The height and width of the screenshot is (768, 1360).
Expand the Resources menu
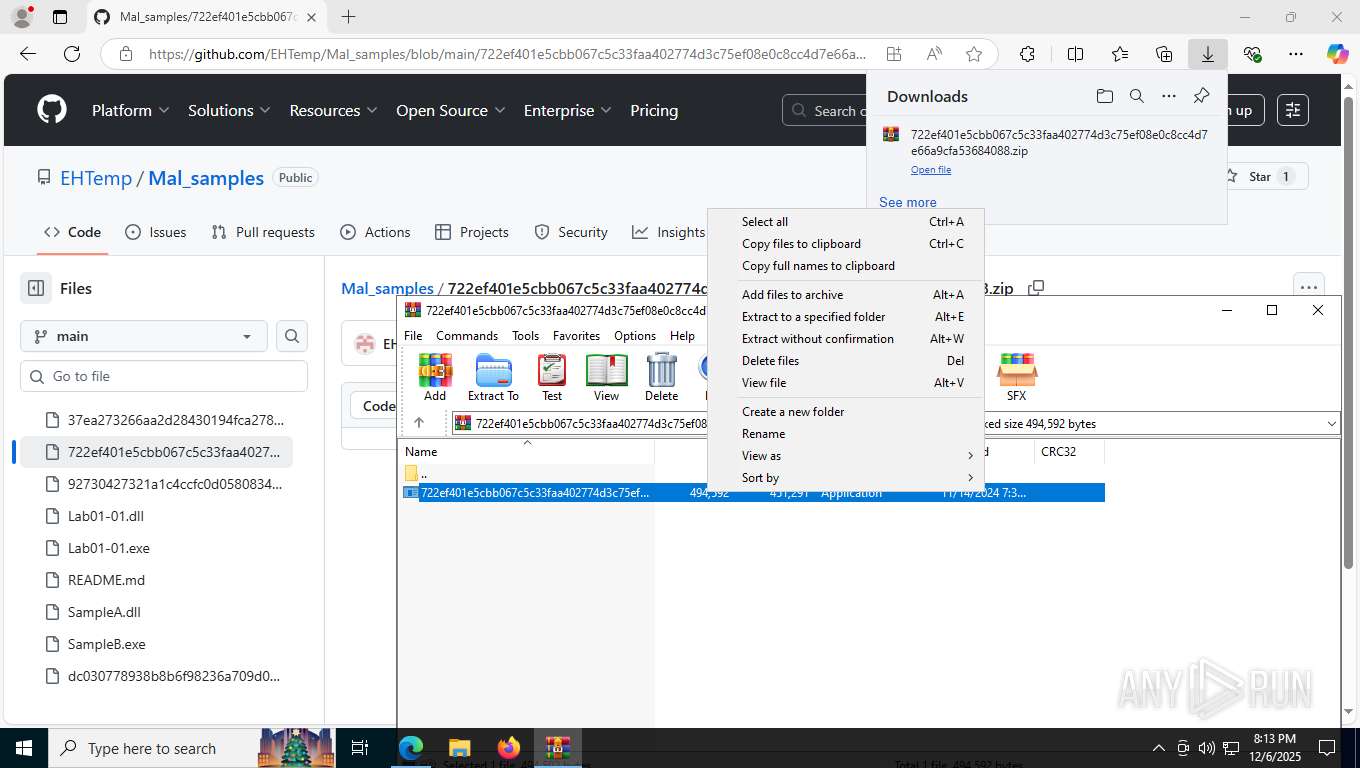point(333,110)
